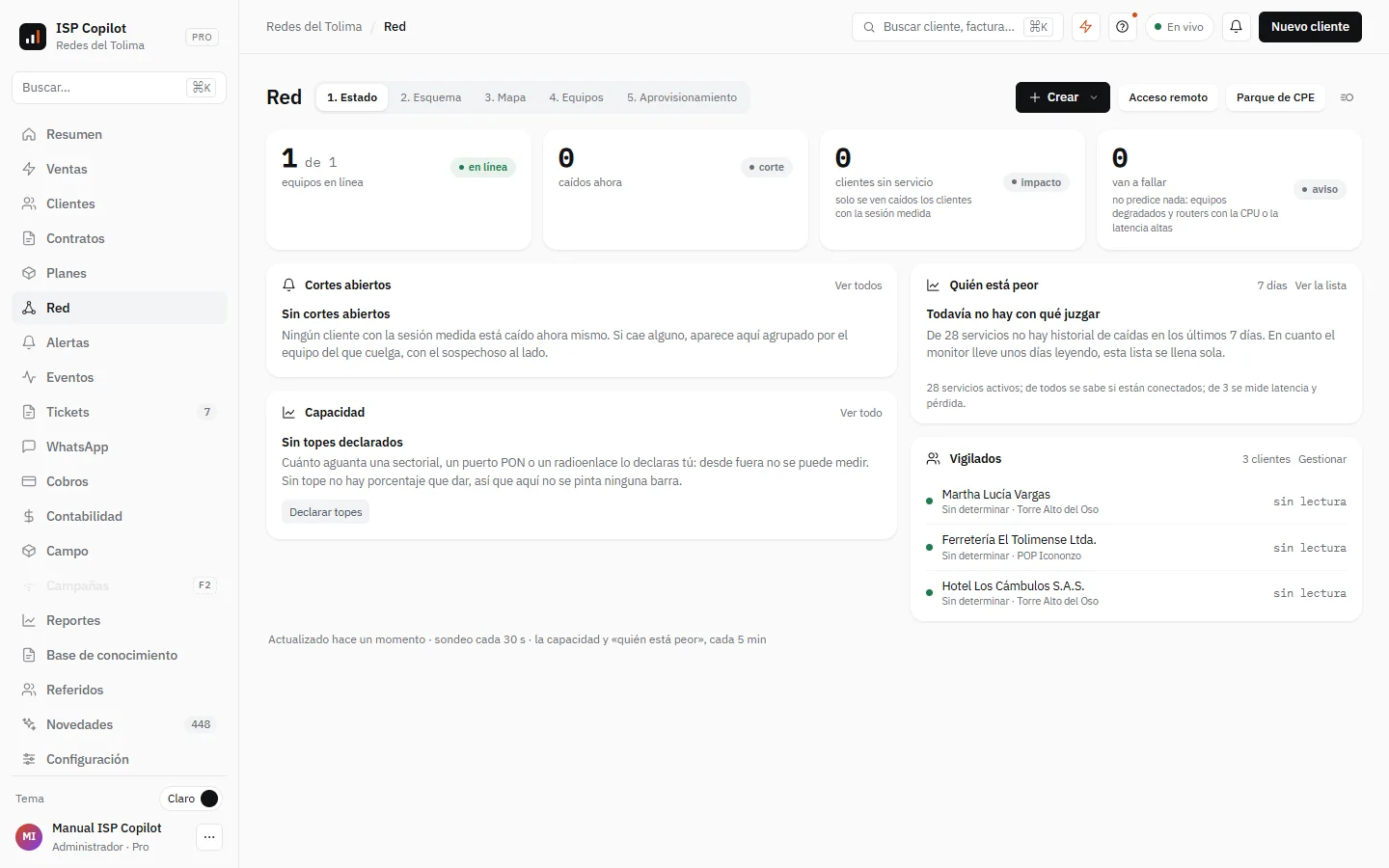Click the Configuración sliders icon in sidebar
Image resolution: width=1389 pixels, height=868 pixels.
[29, 759]
